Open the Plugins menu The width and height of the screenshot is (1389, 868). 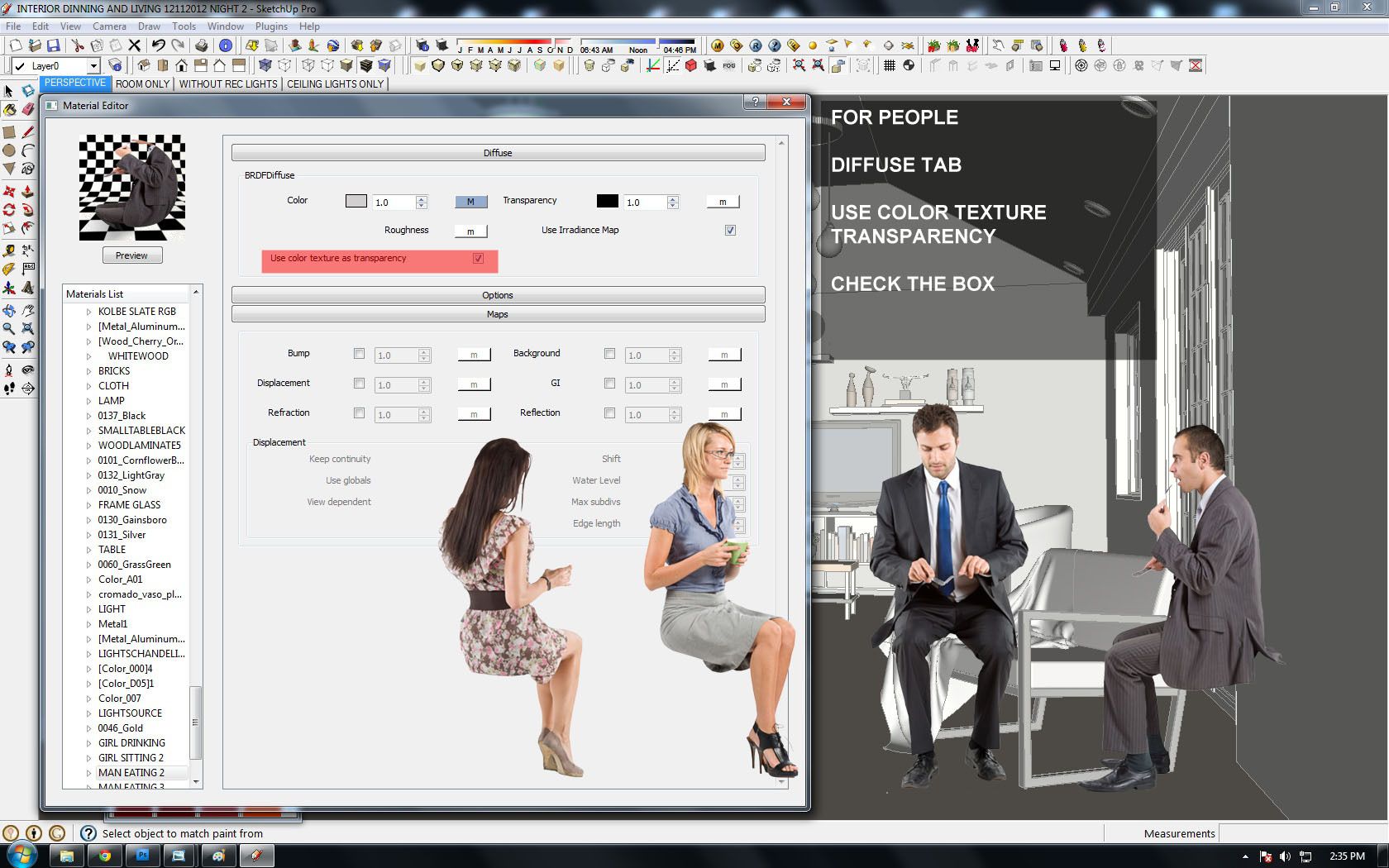point(271,26)
